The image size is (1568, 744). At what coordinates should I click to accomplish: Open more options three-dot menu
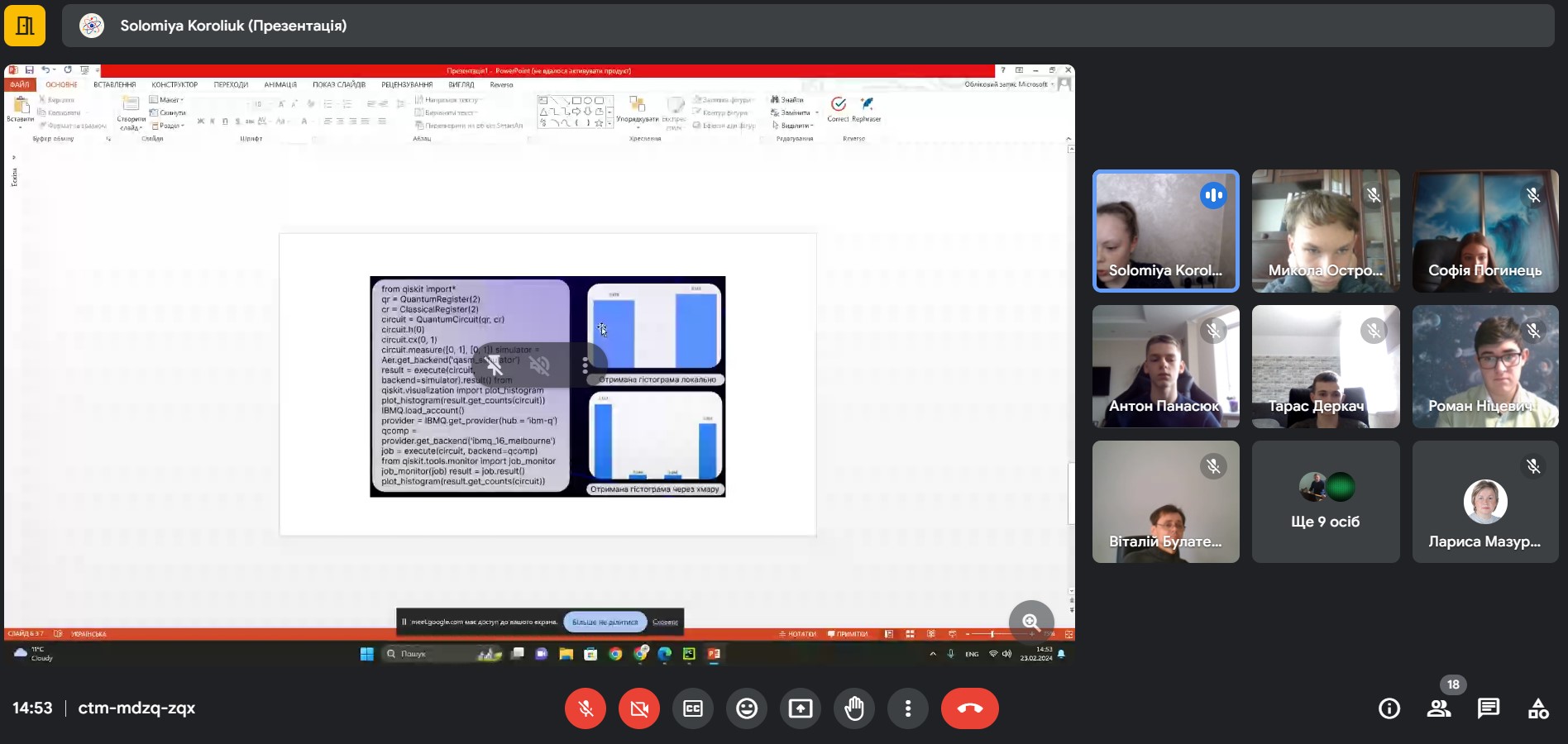908,708
